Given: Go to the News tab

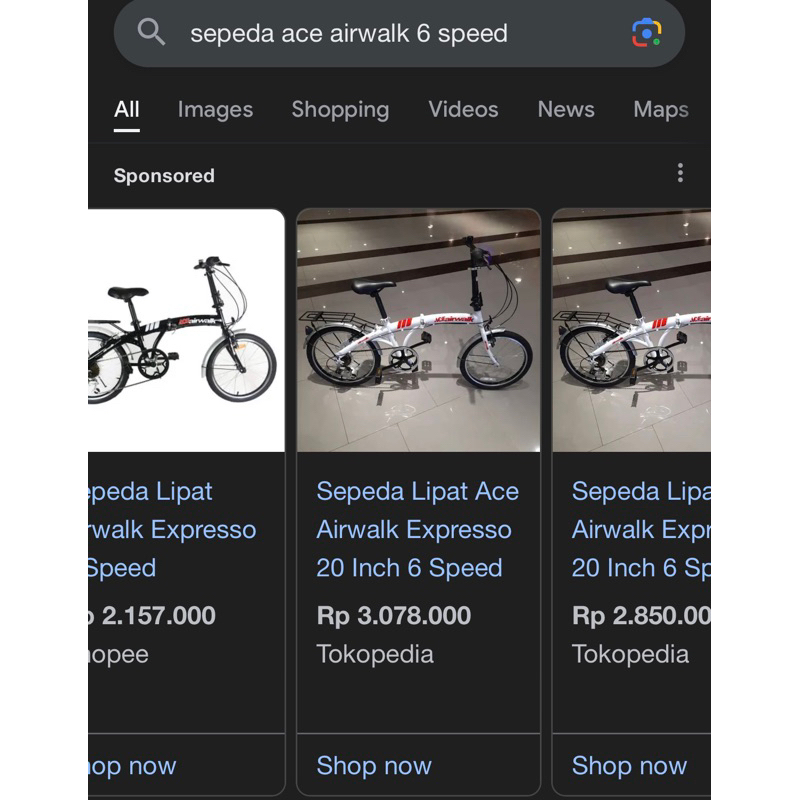Looking at the screenshot, I should (x=566, y=110).
